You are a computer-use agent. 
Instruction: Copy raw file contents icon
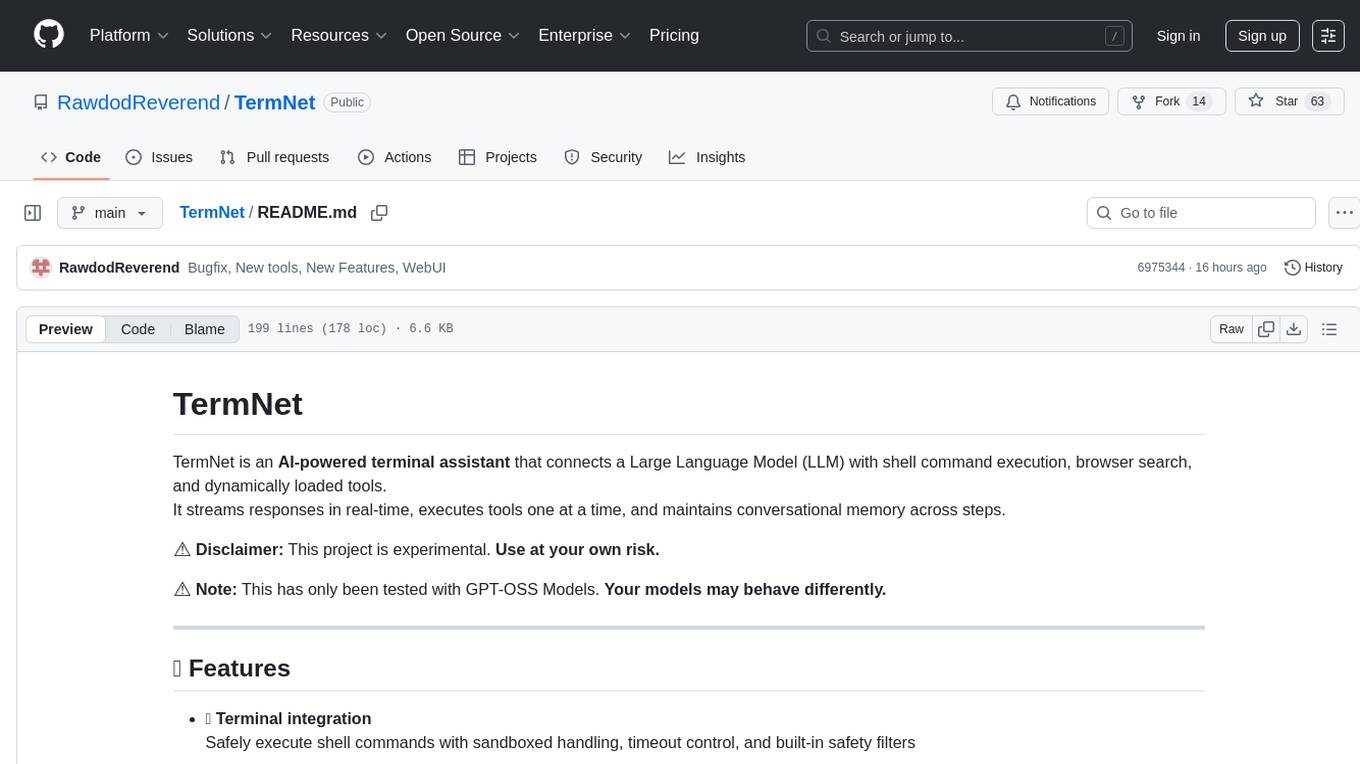[x=1266, y=329]
